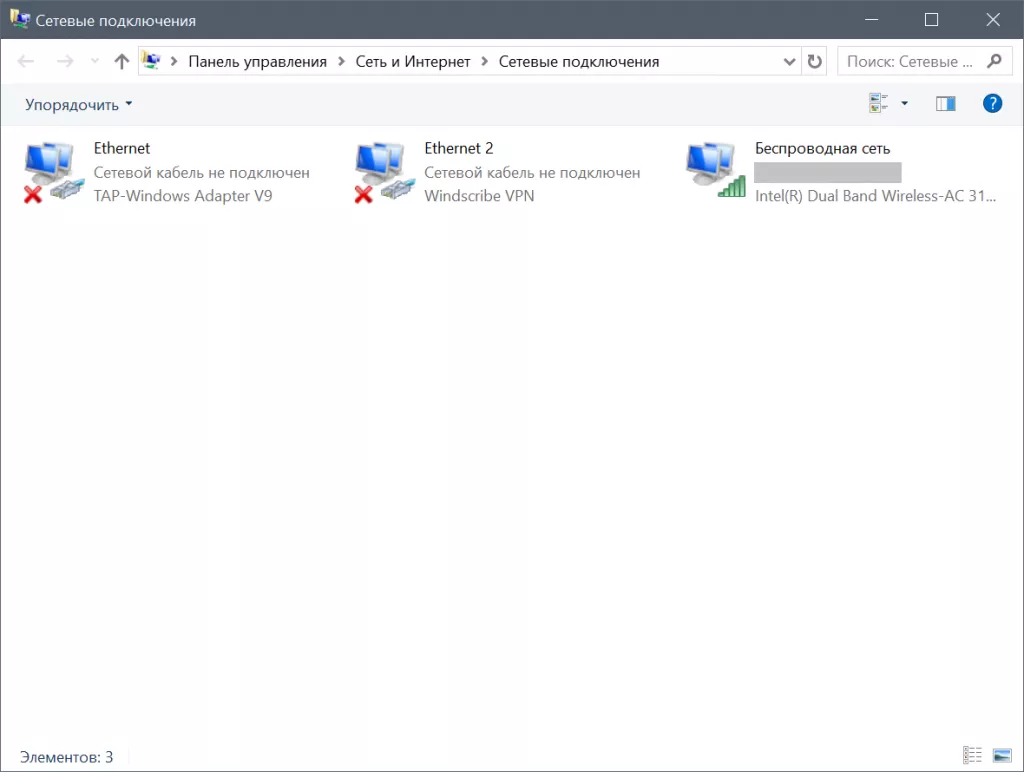1024x772 pixels.
Task: Click the up navigation arrow
Action: [121, 61]
